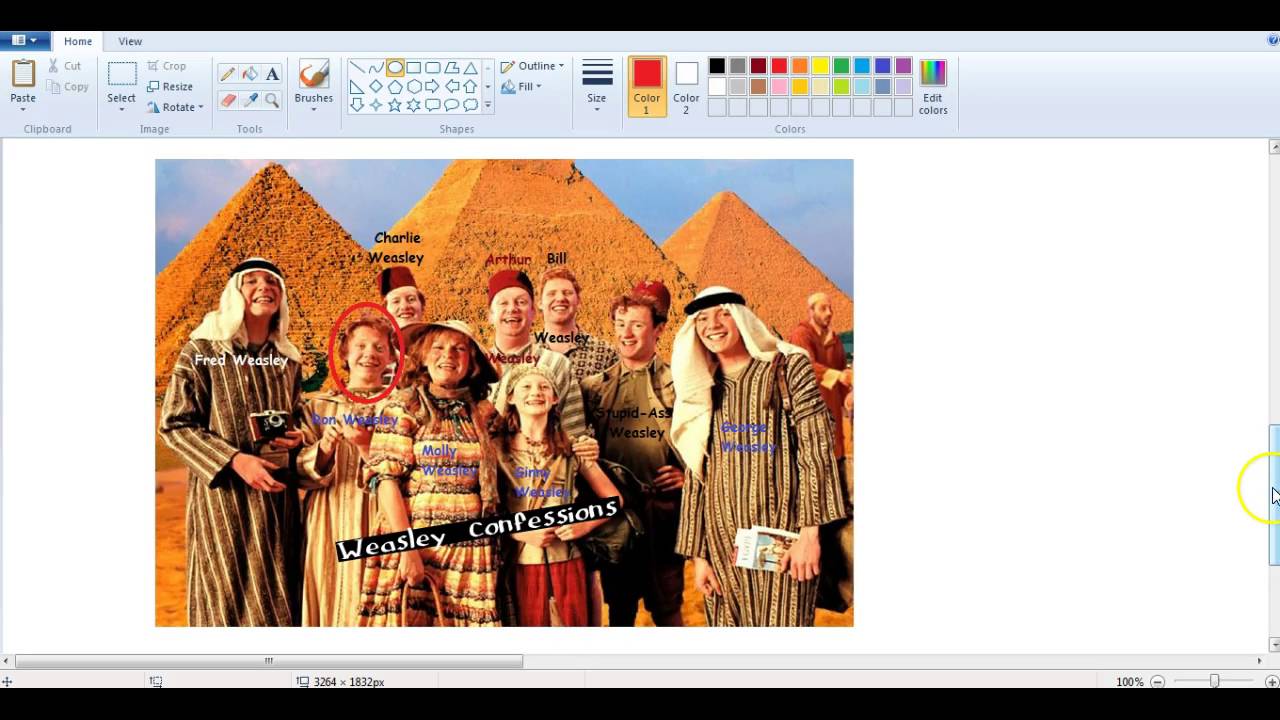Click the Cut button
This screenshot has width=1280, height=720.
coord(65,66)
